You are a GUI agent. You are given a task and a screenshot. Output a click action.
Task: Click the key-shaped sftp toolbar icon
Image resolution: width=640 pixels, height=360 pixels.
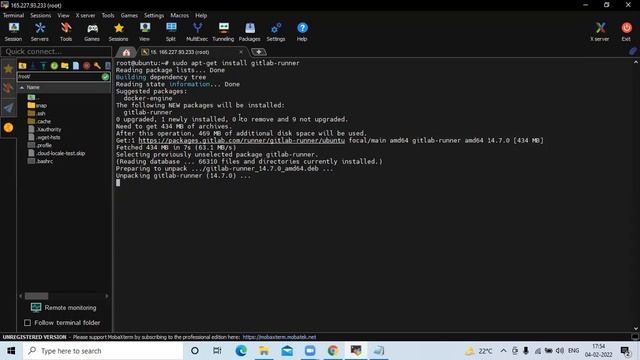click(97, 66)
